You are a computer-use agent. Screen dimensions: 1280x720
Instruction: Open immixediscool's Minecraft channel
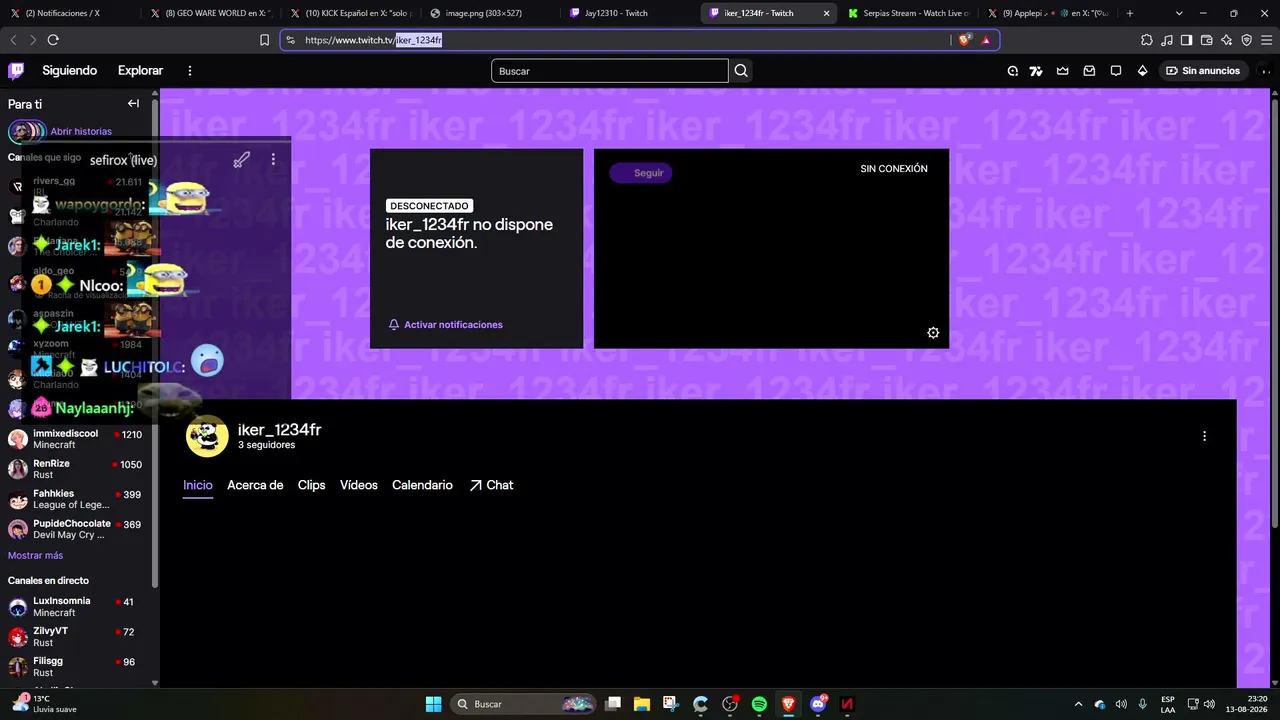pyautogui.click(x=78, y=439)
